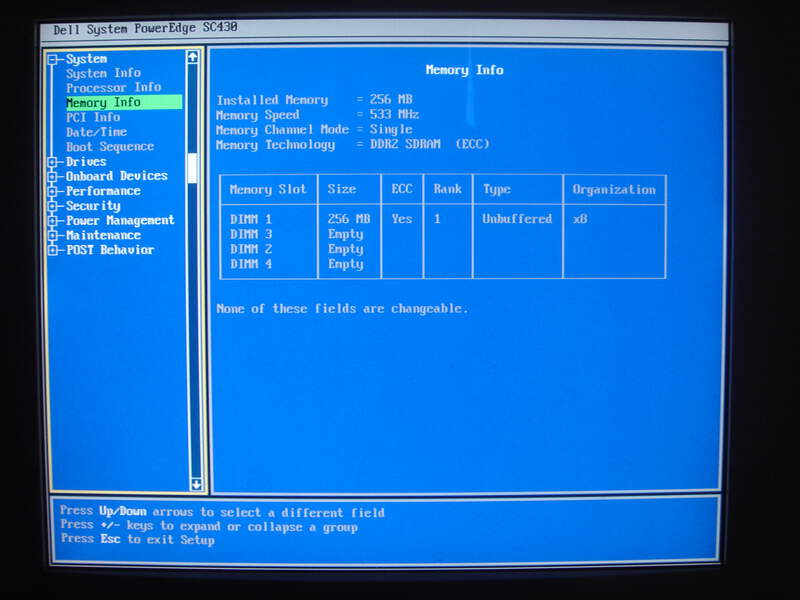Click the DIMM 1 row label
The height and width of the screenshot is (600, 800).
point(251,219)
